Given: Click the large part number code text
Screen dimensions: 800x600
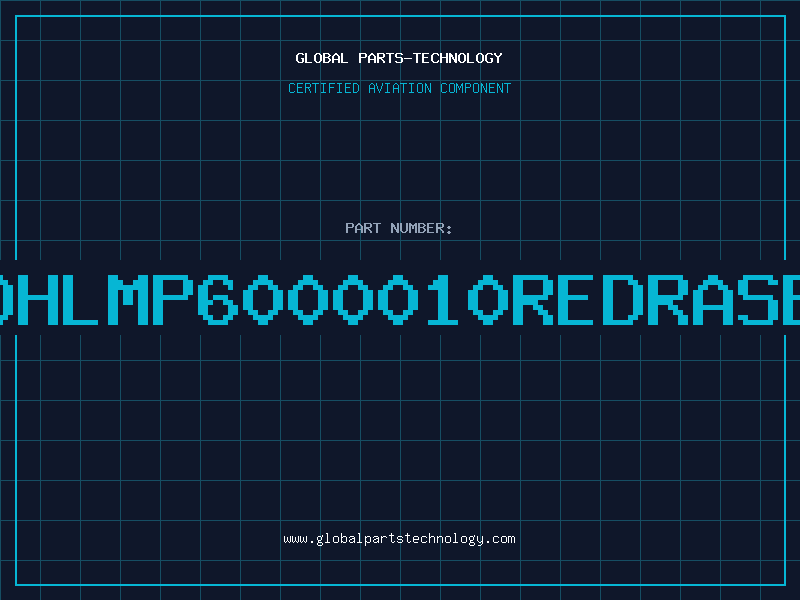Looking at the screenshot, I should [x=400, y=299].
